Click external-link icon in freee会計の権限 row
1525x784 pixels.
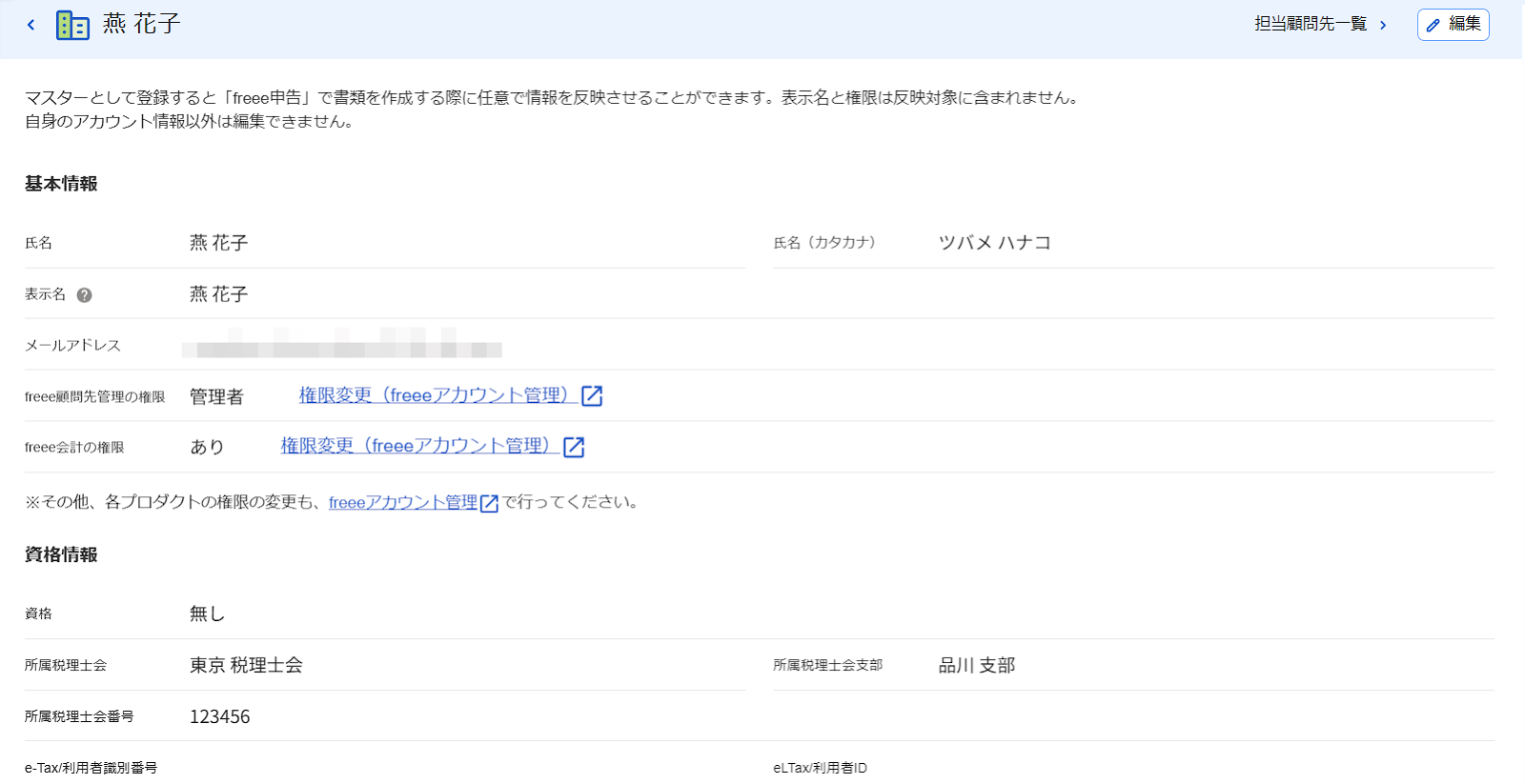[x=574, y=447]
